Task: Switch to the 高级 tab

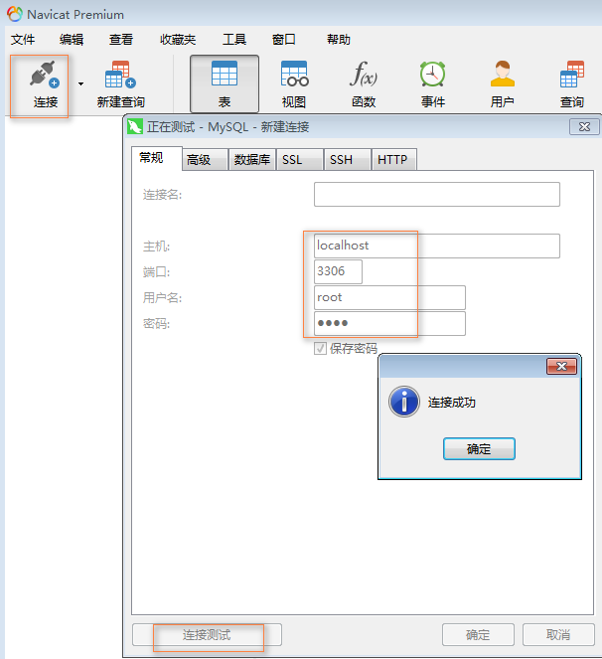Action: pos(205,160)
